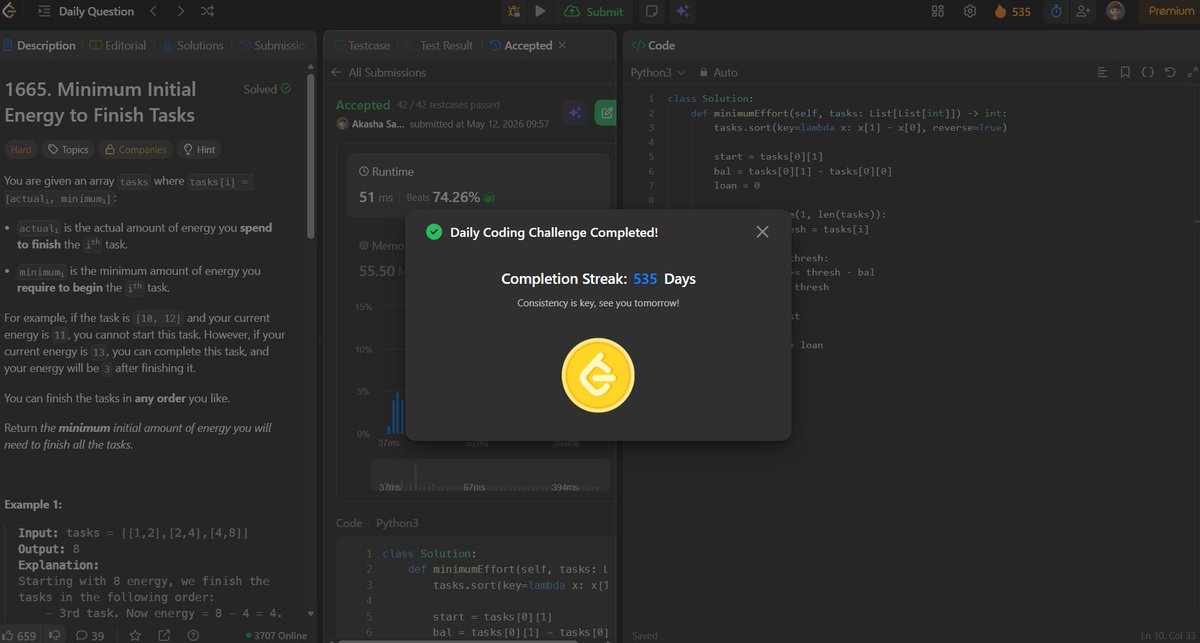This screenshot has width=1200, height=643.
Task: Open the layout grid icon
Action: click(x=938, y=11)
